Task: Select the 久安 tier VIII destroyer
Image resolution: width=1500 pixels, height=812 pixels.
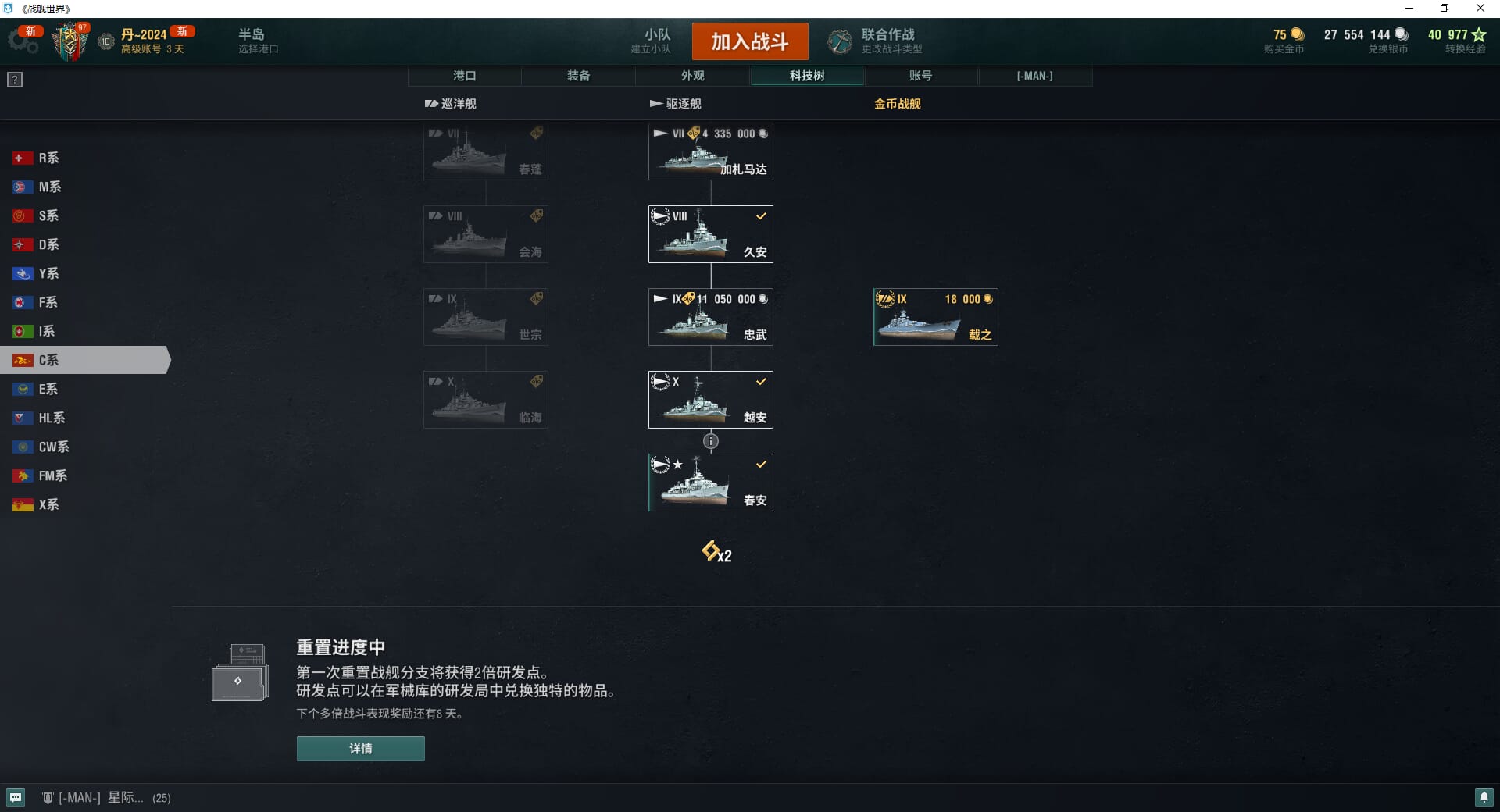Action: (710, 234)
